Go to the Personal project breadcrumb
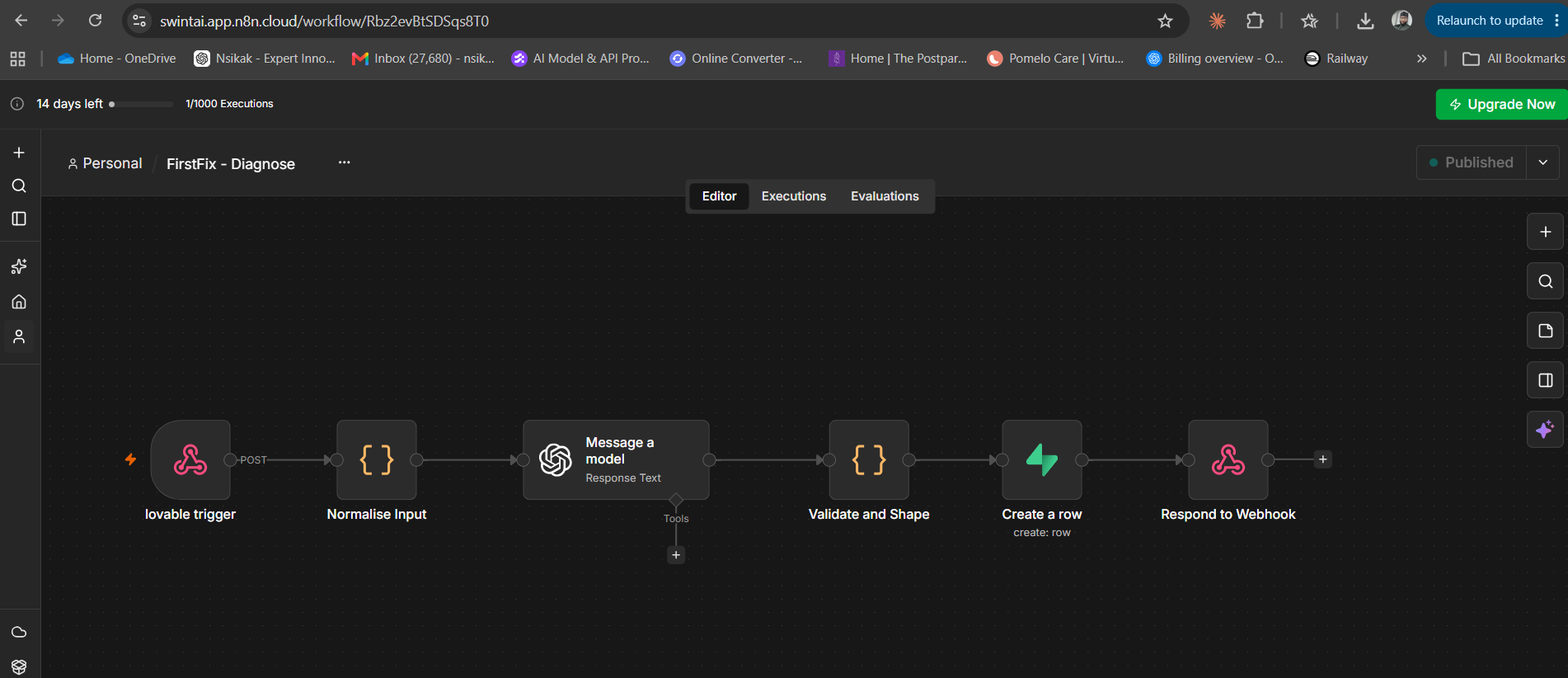 tap(105, 163)
